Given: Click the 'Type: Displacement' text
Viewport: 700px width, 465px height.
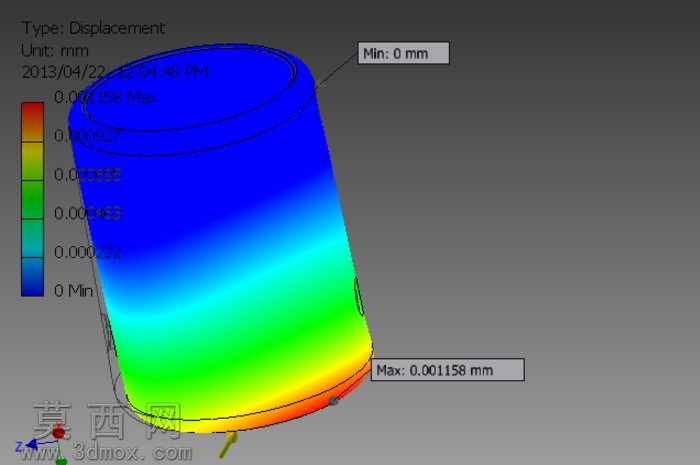Looking at the screenshot, I should point(94,28).
